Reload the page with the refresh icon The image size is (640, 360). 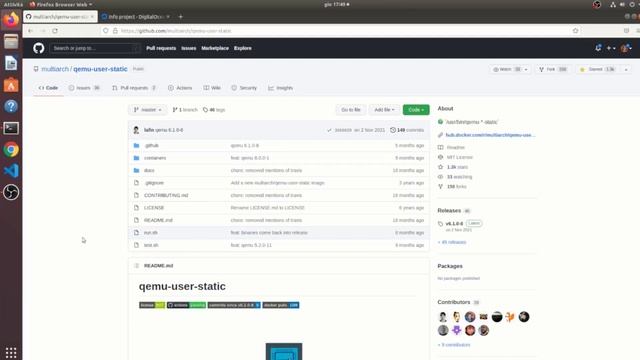pyautogui.click(x=55, y=31)
